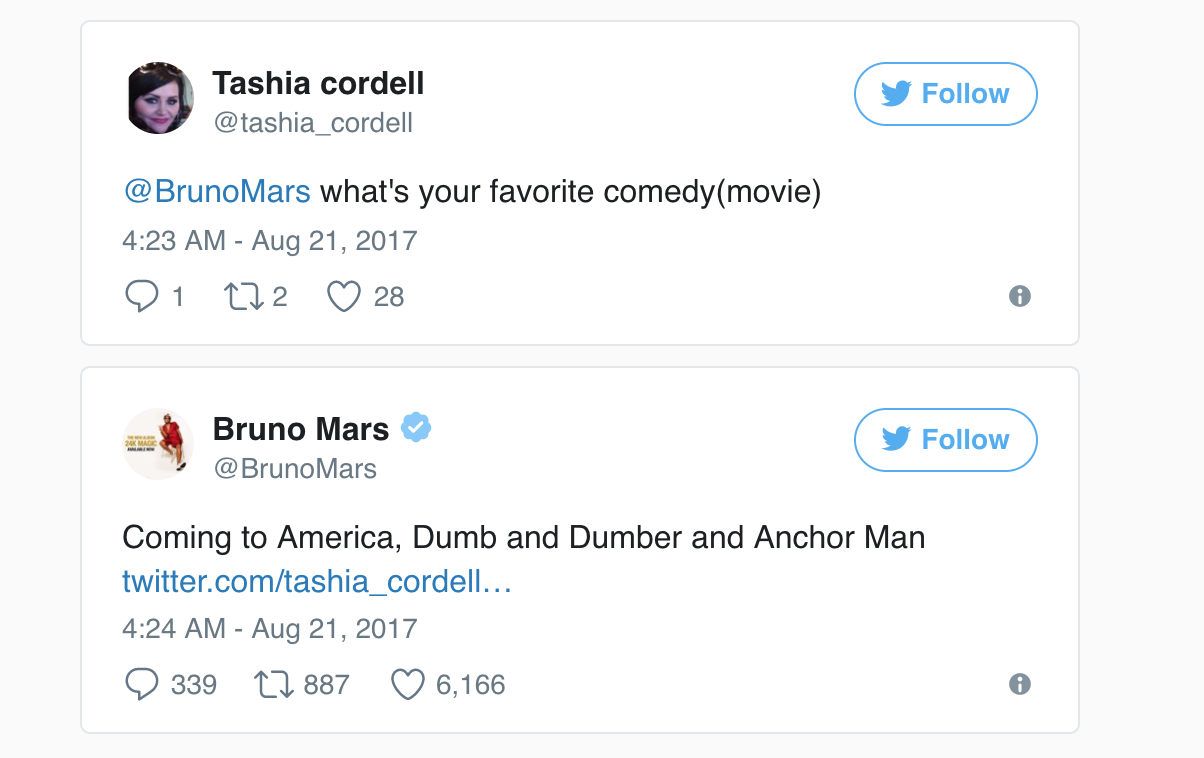Open the @tashia_cordell handle
1204x758 pixels.
coord(312,123)
